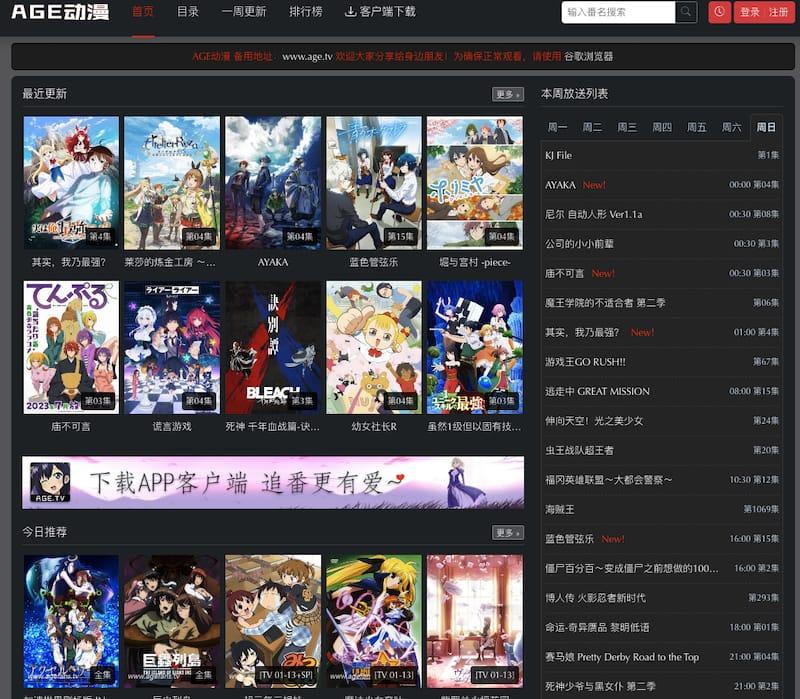Click the search magnifier icon
The width and height of the screenshot is (800, 699).
[x=686, y=12]
